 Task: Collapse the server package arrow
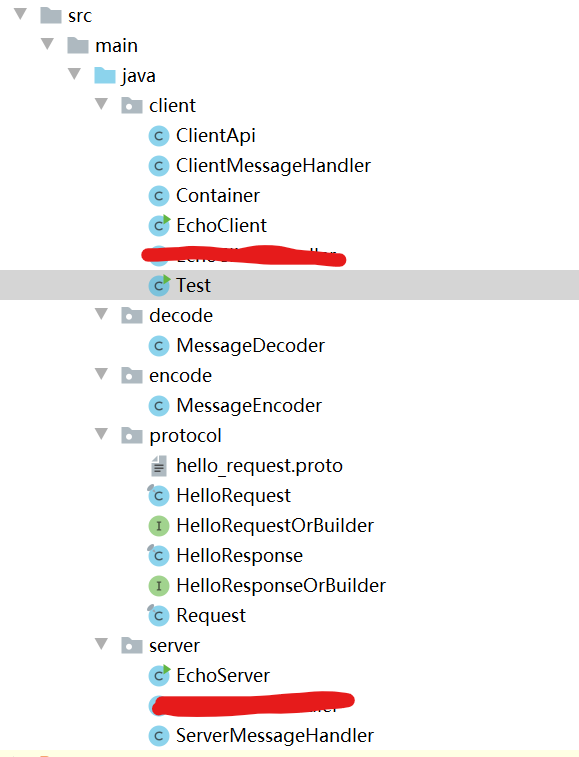point(101,644)
